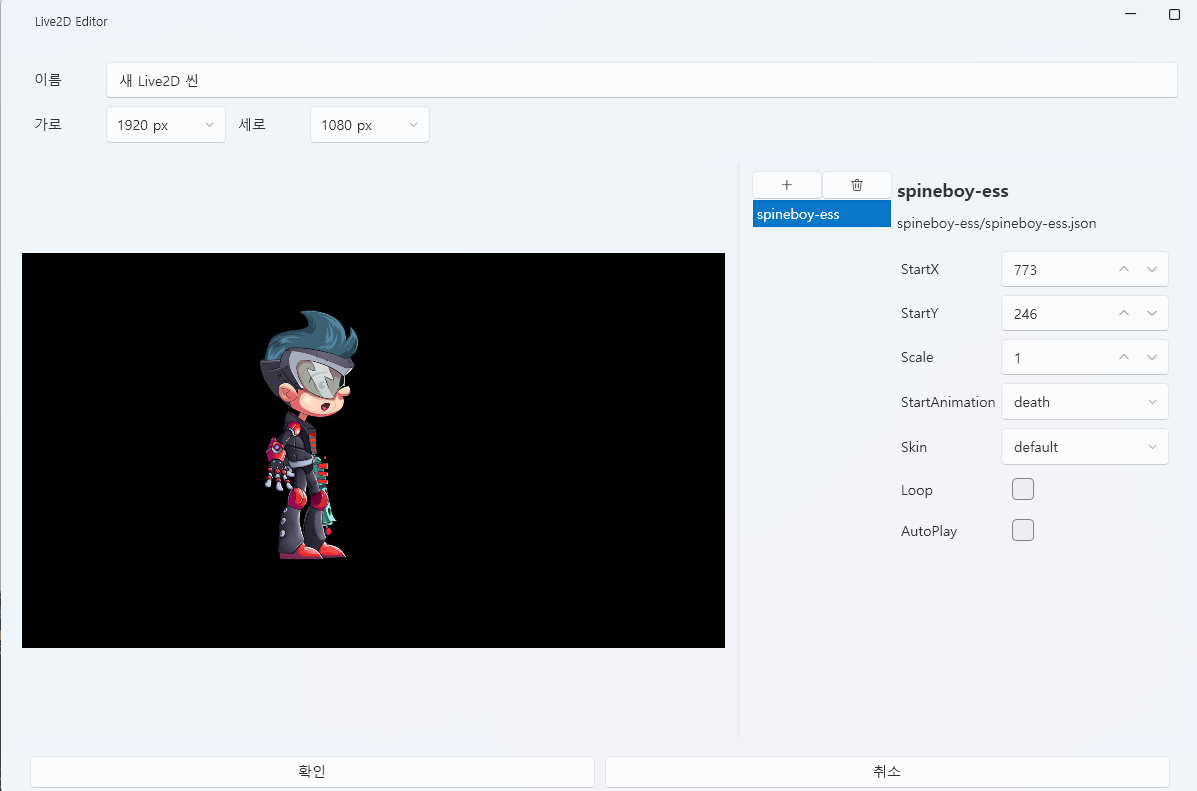1197x791 pixels.
Task: Add a new model using the + icon
Action: pos(786,185)
